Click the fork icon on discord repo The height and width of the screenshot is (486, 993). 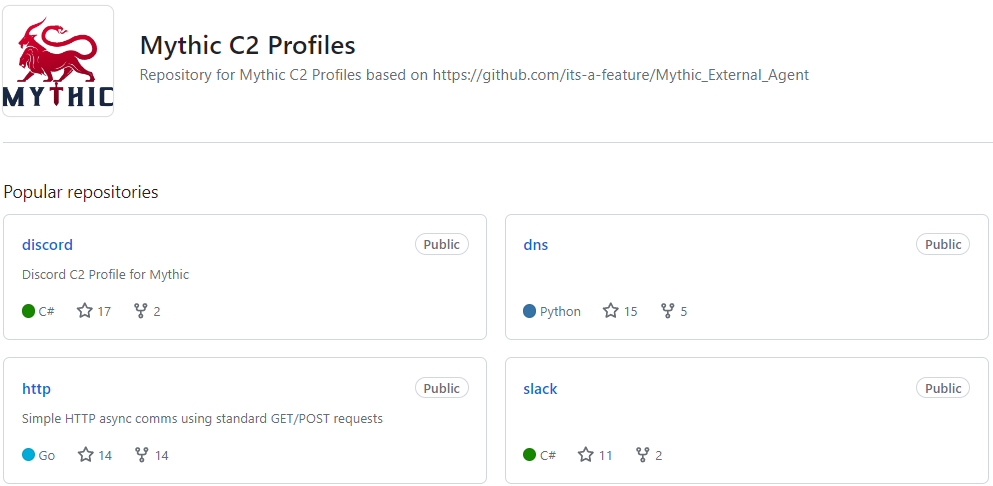tap(141, 311)
